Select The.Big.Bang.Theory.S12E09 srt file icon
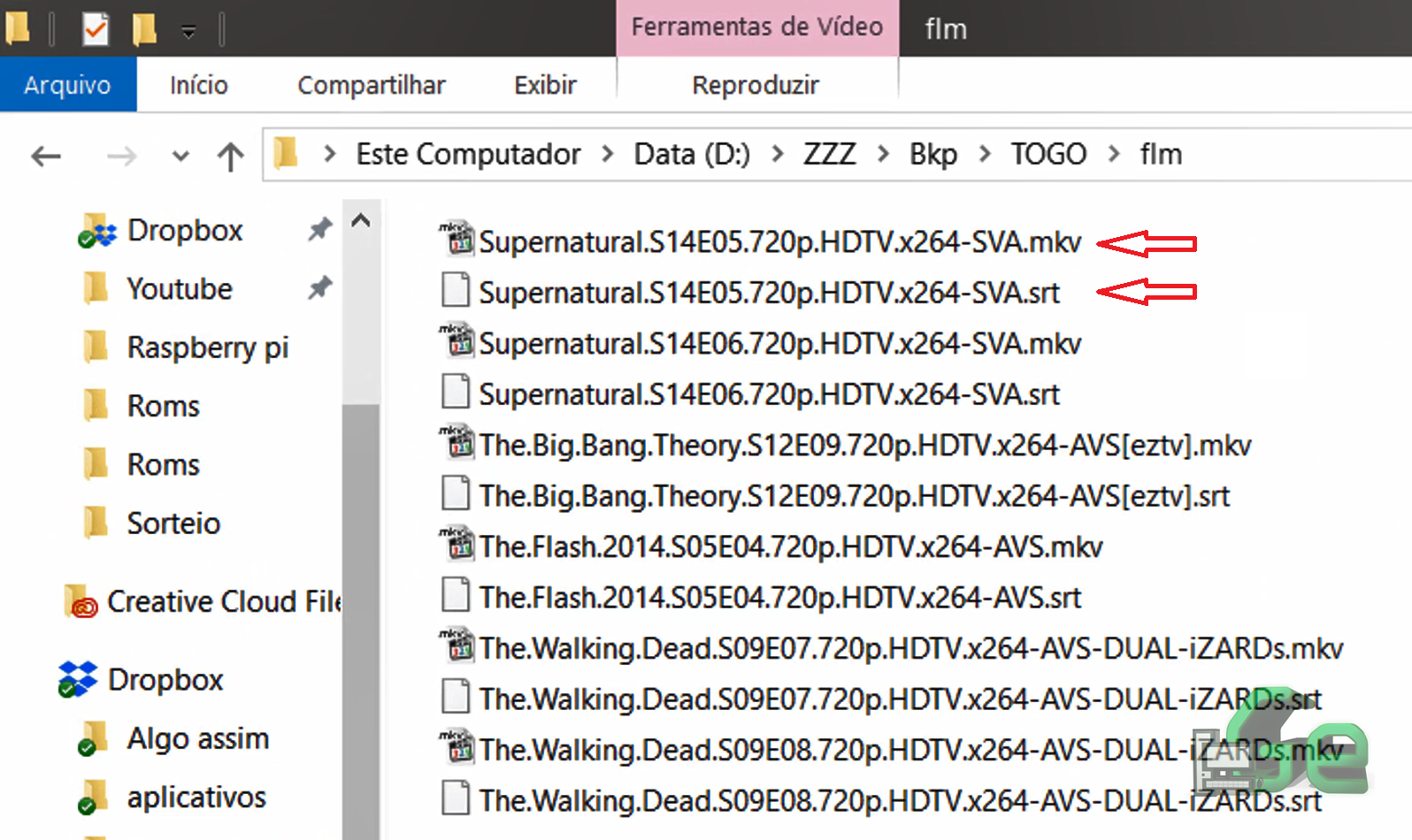 [456, 493]
